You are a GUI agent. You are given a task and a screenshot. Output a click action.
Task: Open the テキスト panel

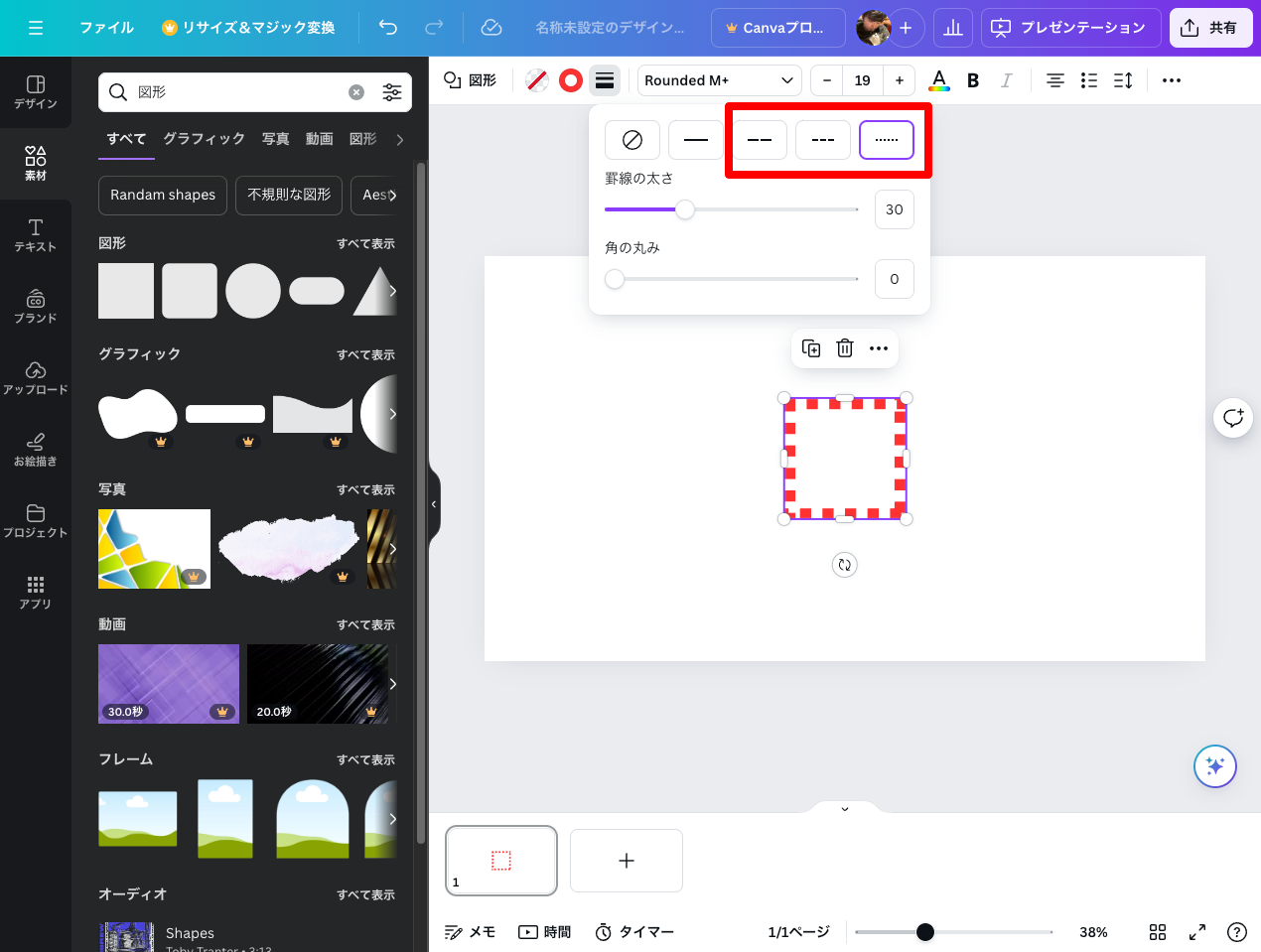[36, 234]
